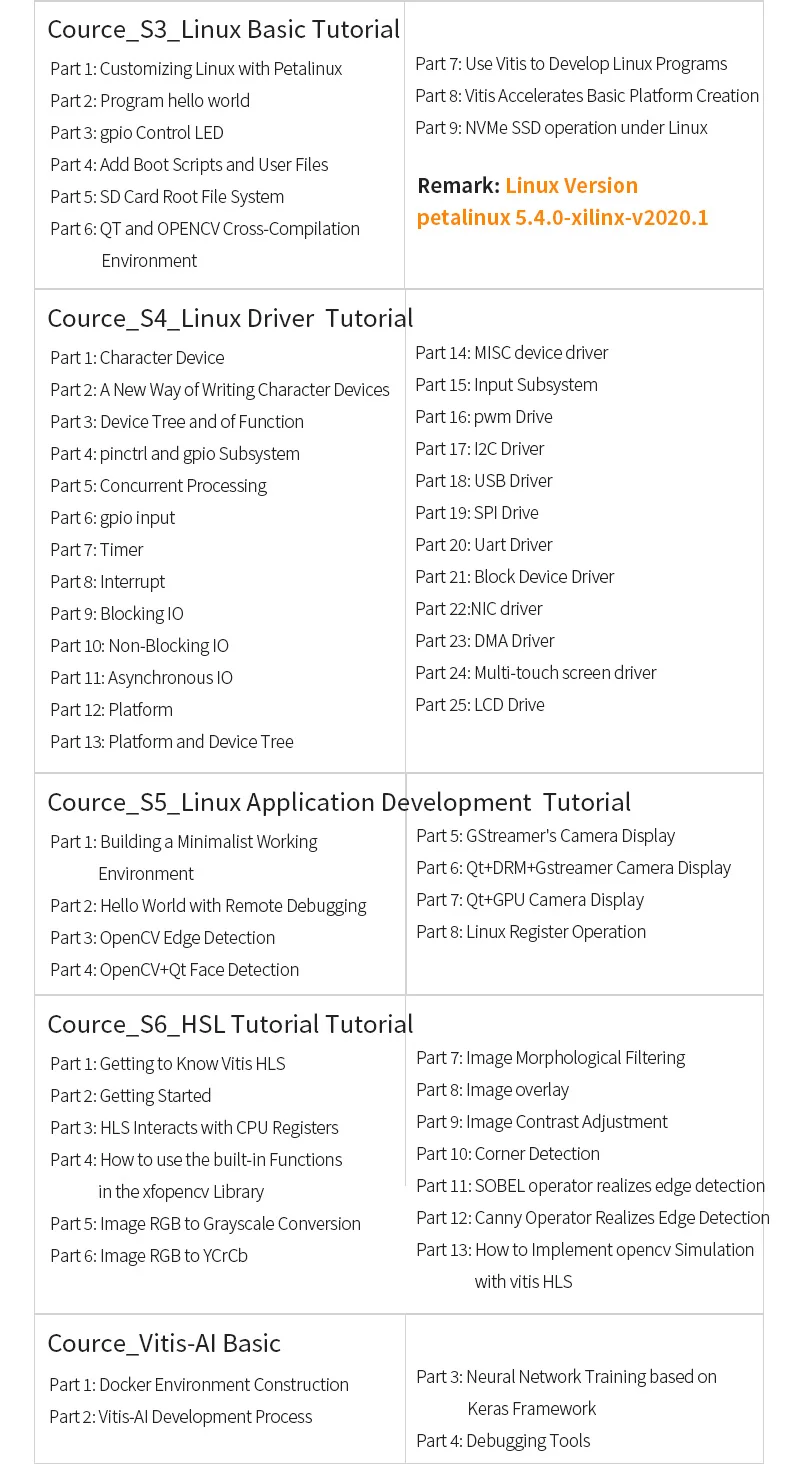Click Part 23: DMA Driver
Screen dimensions: 790x1482
(x=485, y=641)
